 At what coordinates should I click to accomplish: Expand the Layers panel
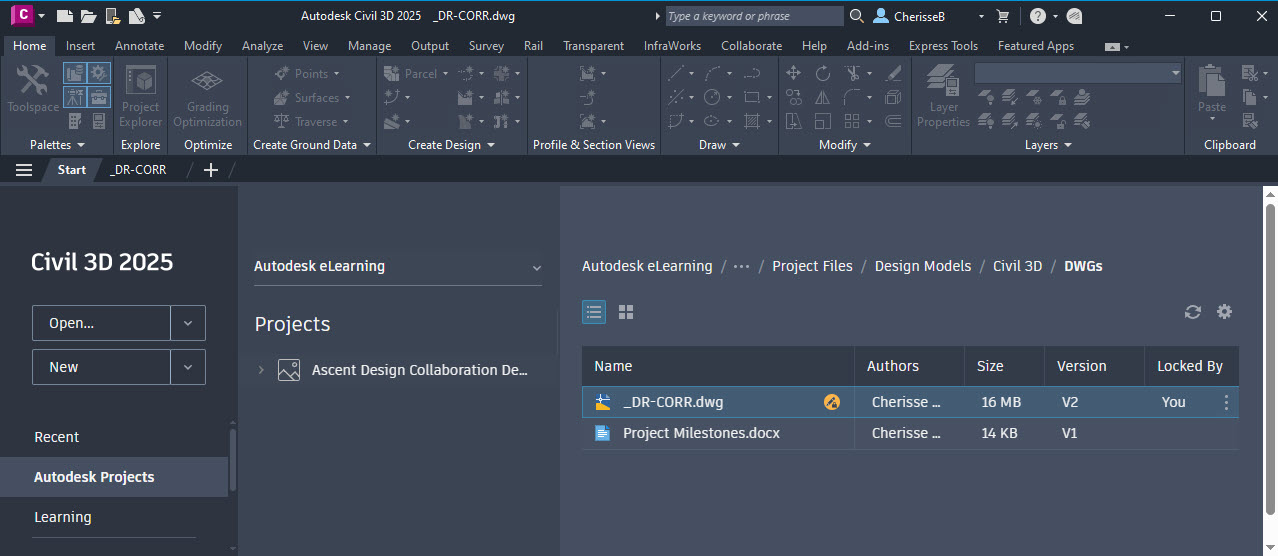coord(1048,145)
